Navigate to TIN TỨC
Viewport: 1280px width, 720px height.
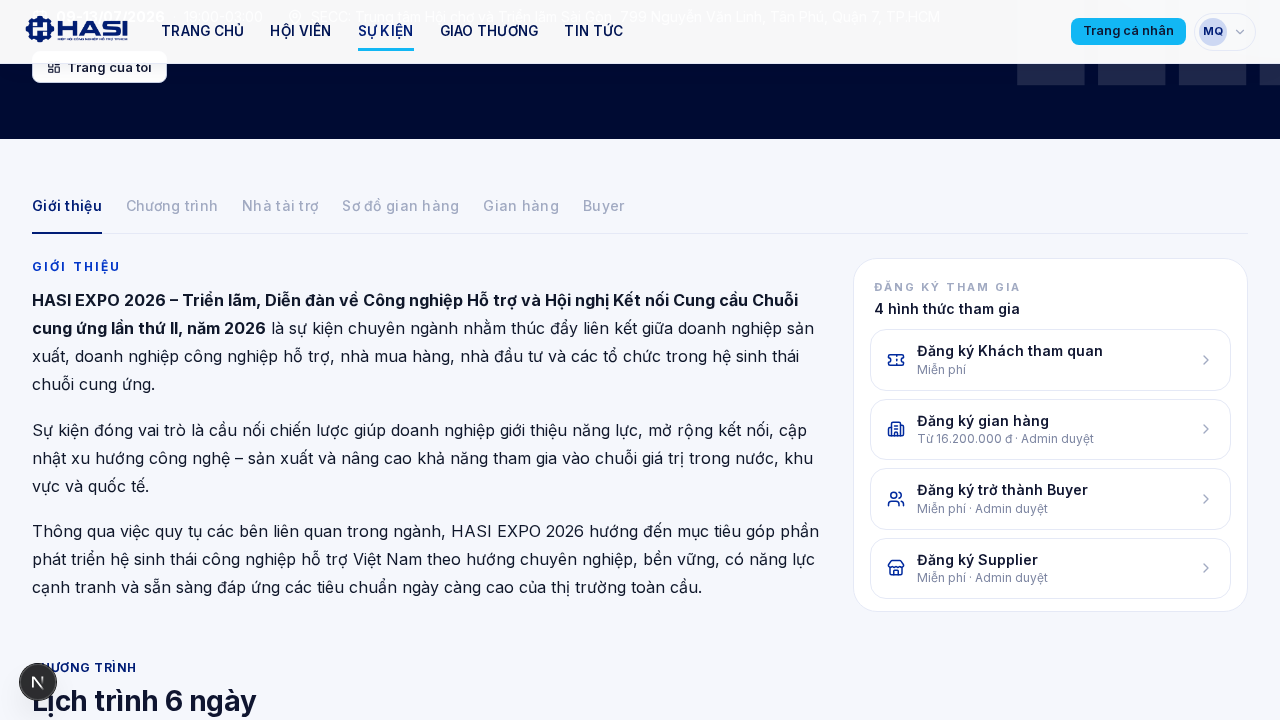tap(594, 31)
